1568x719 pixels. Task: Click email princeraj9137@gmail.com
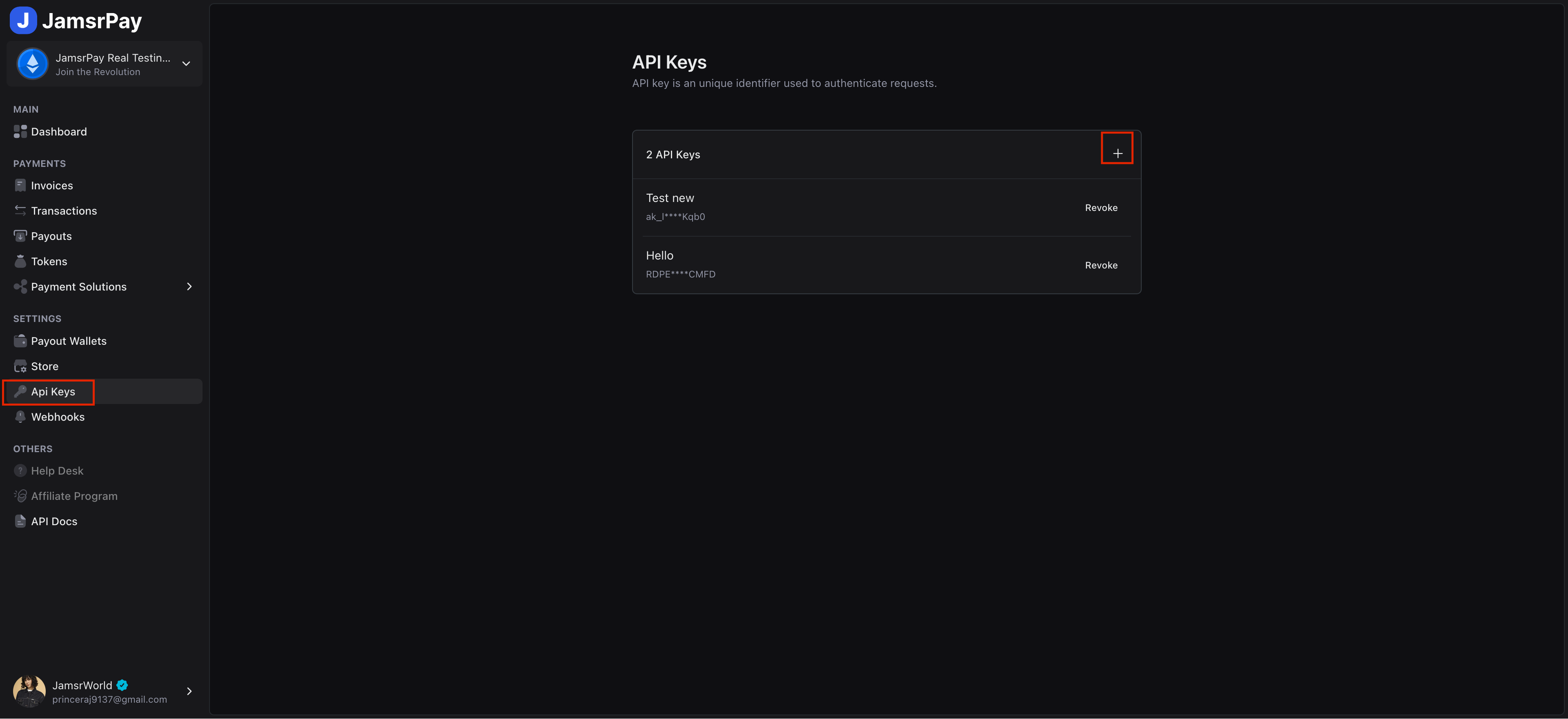pos(109,699)
